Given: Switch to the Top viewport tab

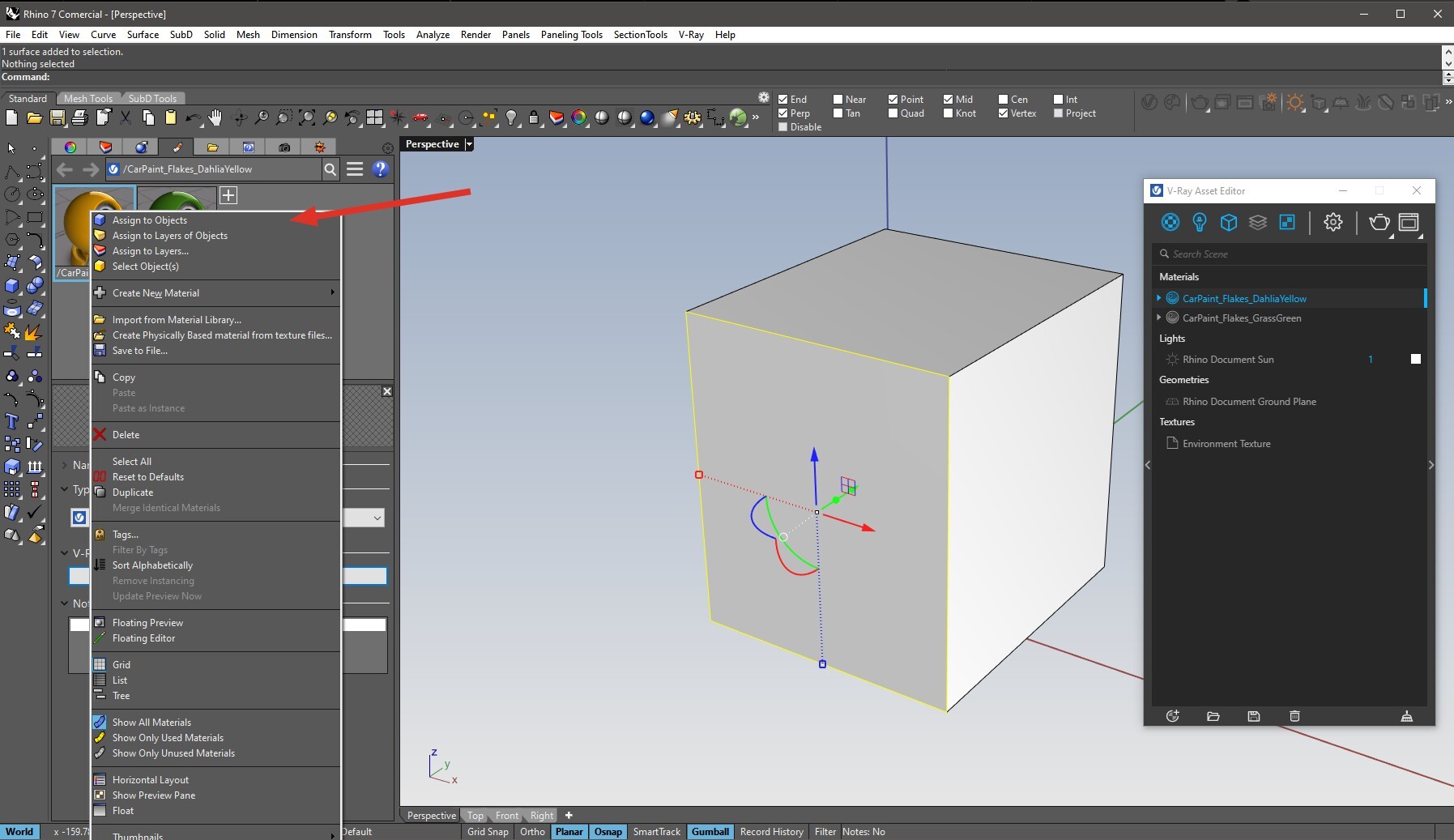Looking at the screenshot, I should pyautogui.click(x=475, y=816).
